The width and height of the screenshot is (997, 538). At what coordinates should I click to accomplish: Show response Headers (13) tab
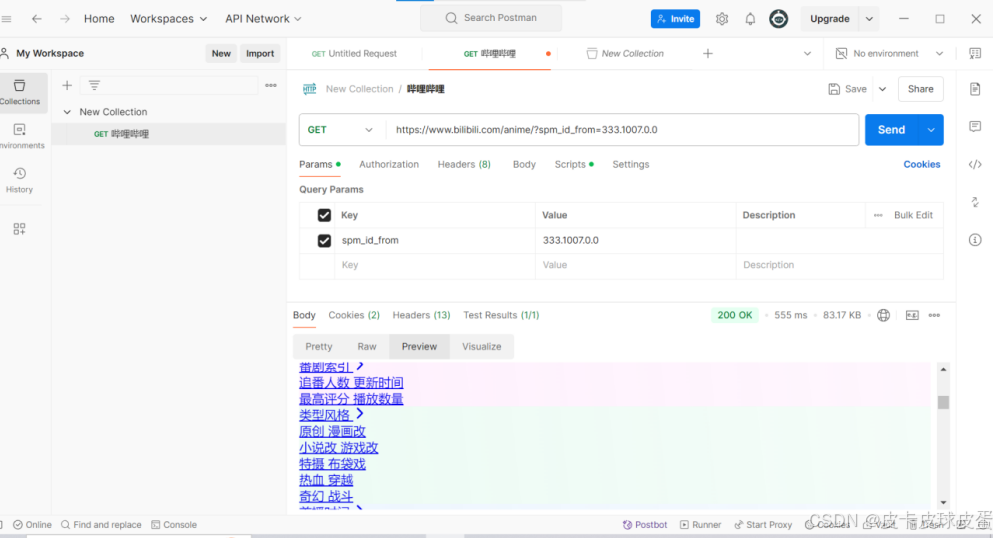click(422, 315)
